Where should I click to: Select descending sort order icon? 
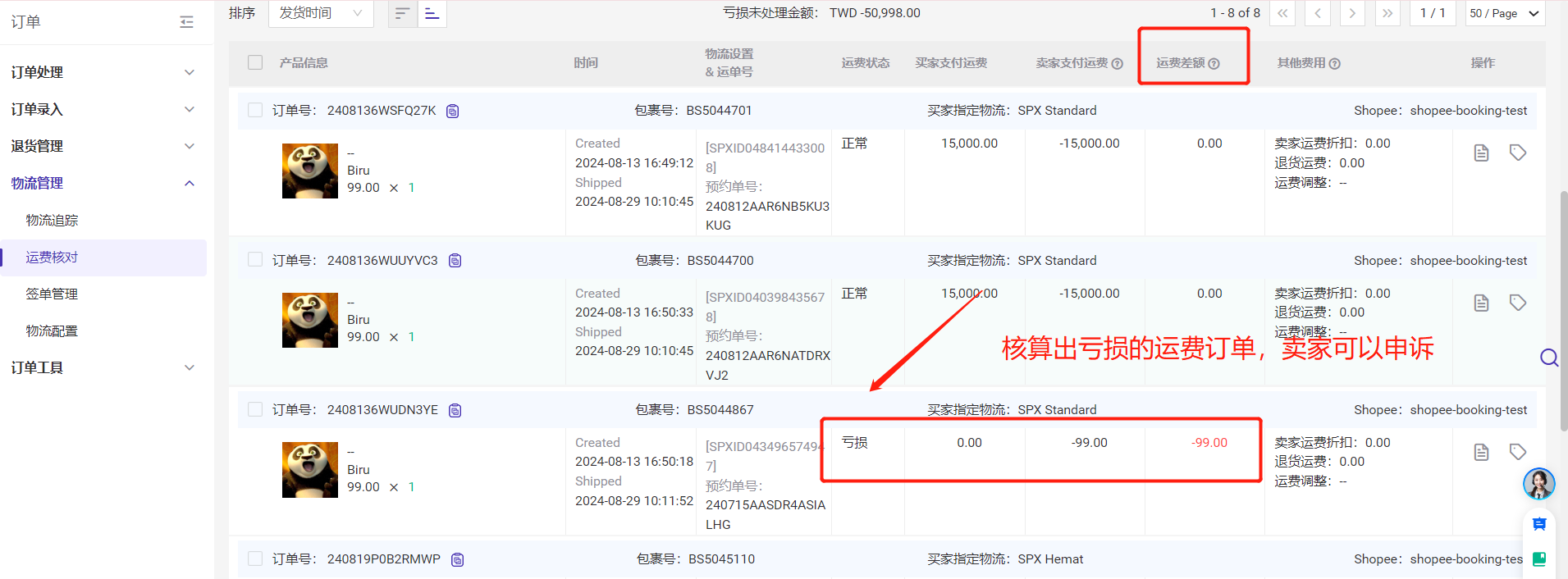tap(402, 13)
